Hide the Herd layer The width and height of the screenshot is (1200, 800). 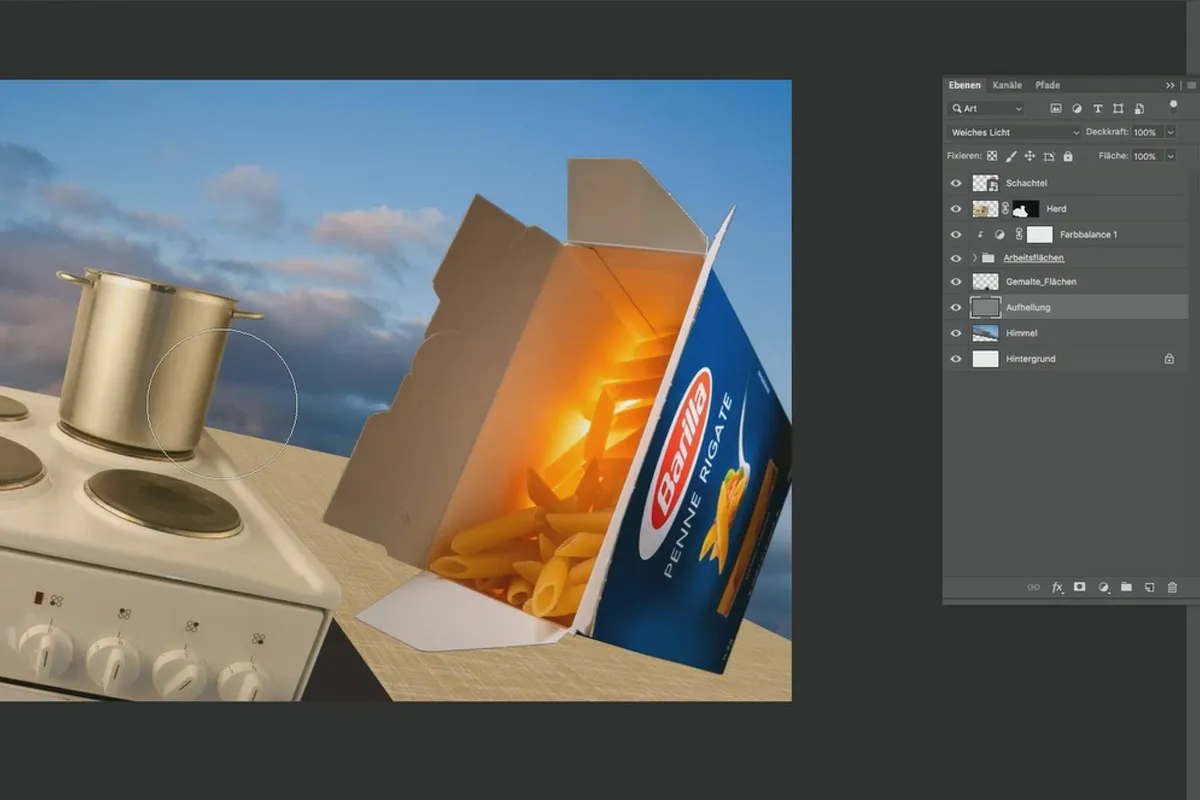956,208
